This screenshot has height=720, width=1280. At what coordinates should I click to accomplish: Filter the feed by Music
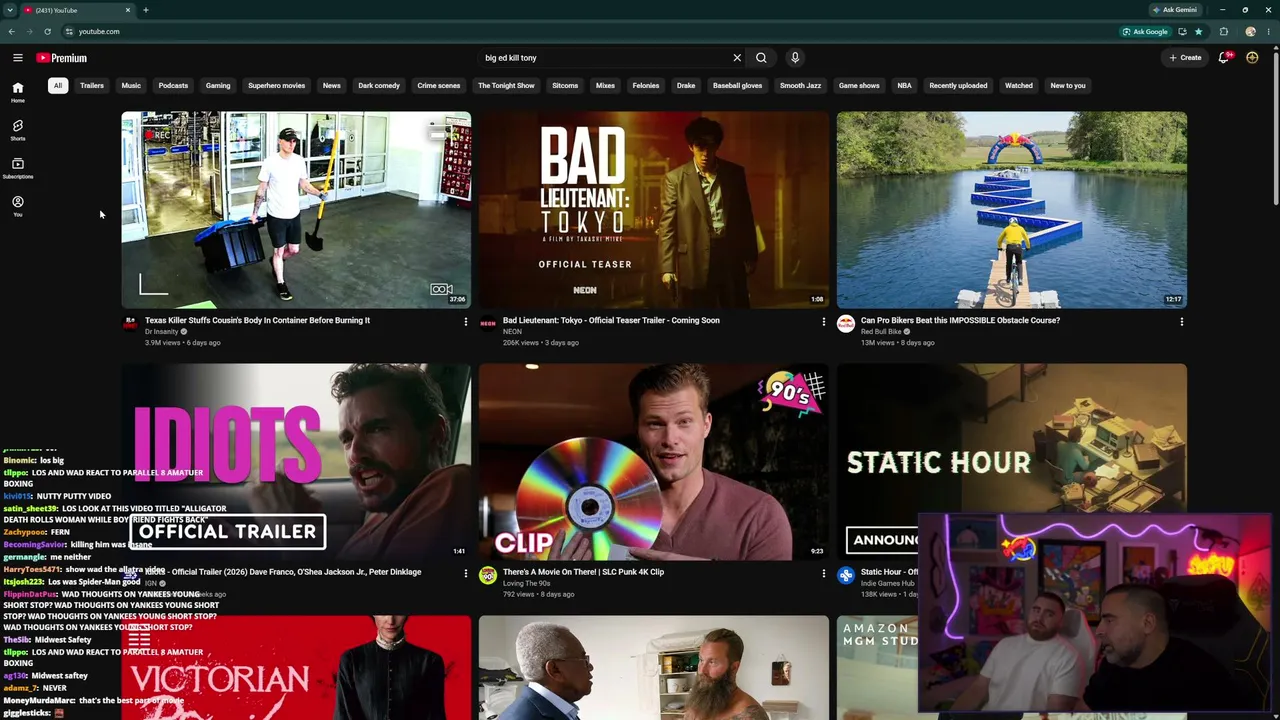(131, 86)
